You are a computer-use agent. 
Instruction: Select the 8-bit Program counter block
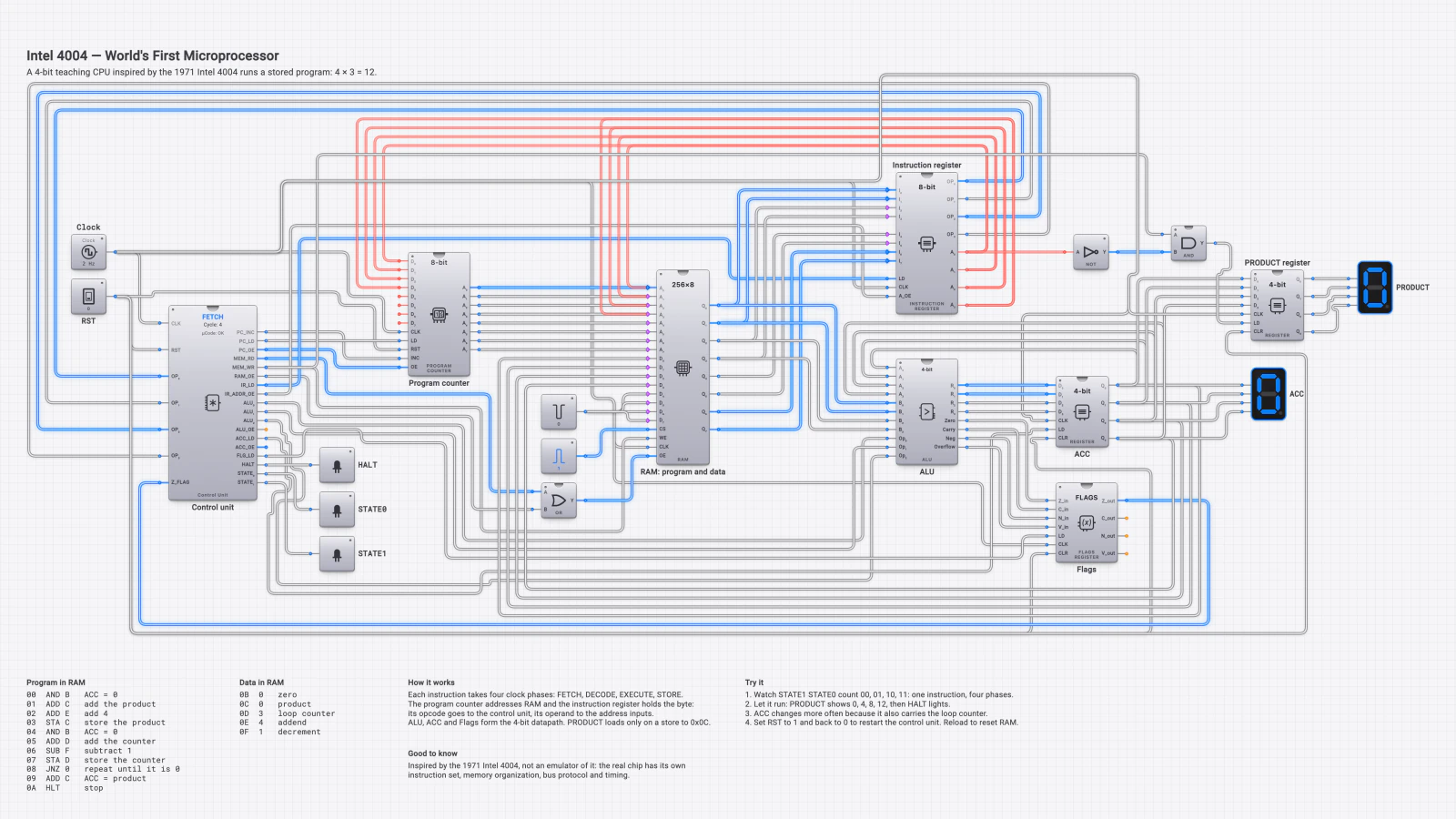click(x=439, y=315)
